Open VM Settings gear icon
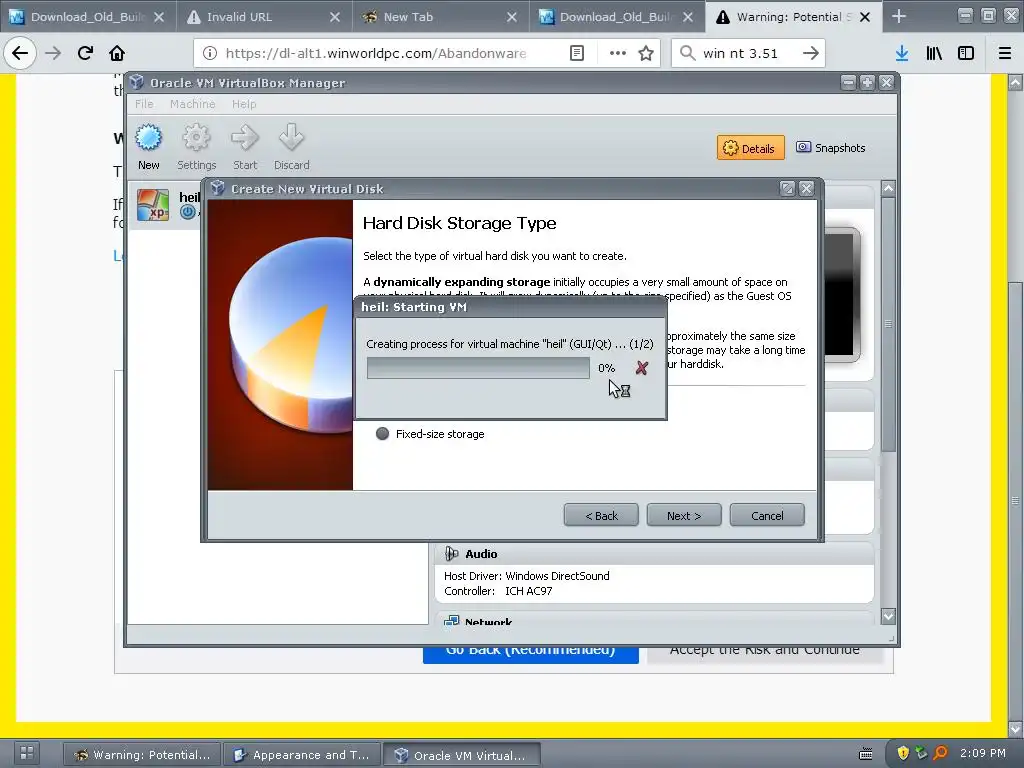 point(196,138)
